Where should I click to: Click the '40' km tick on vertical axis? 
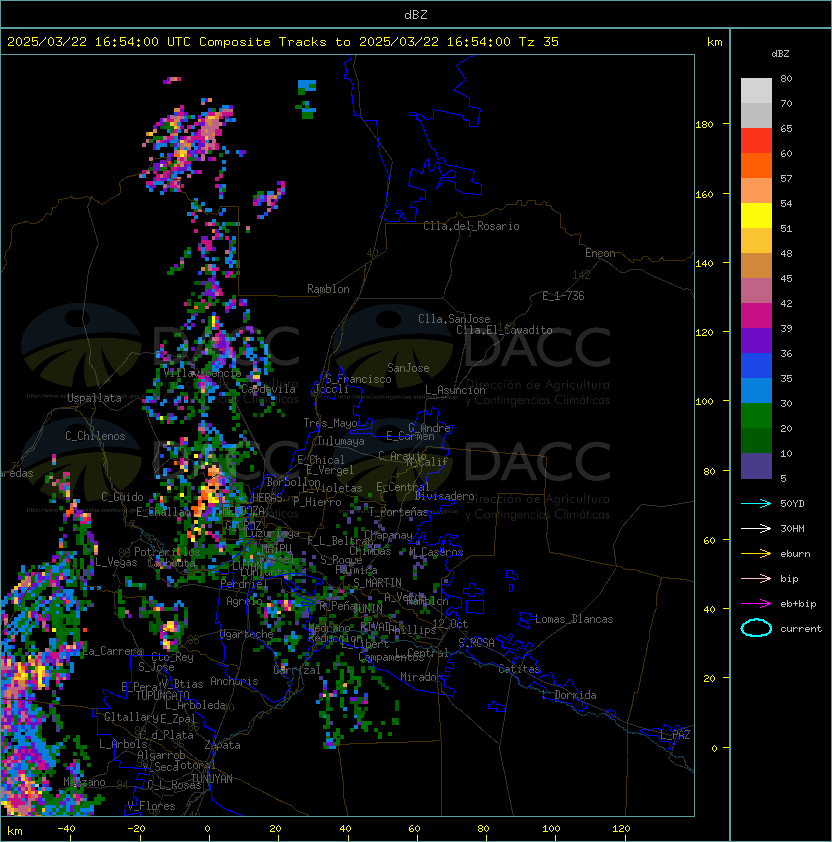tap(709, 609)
